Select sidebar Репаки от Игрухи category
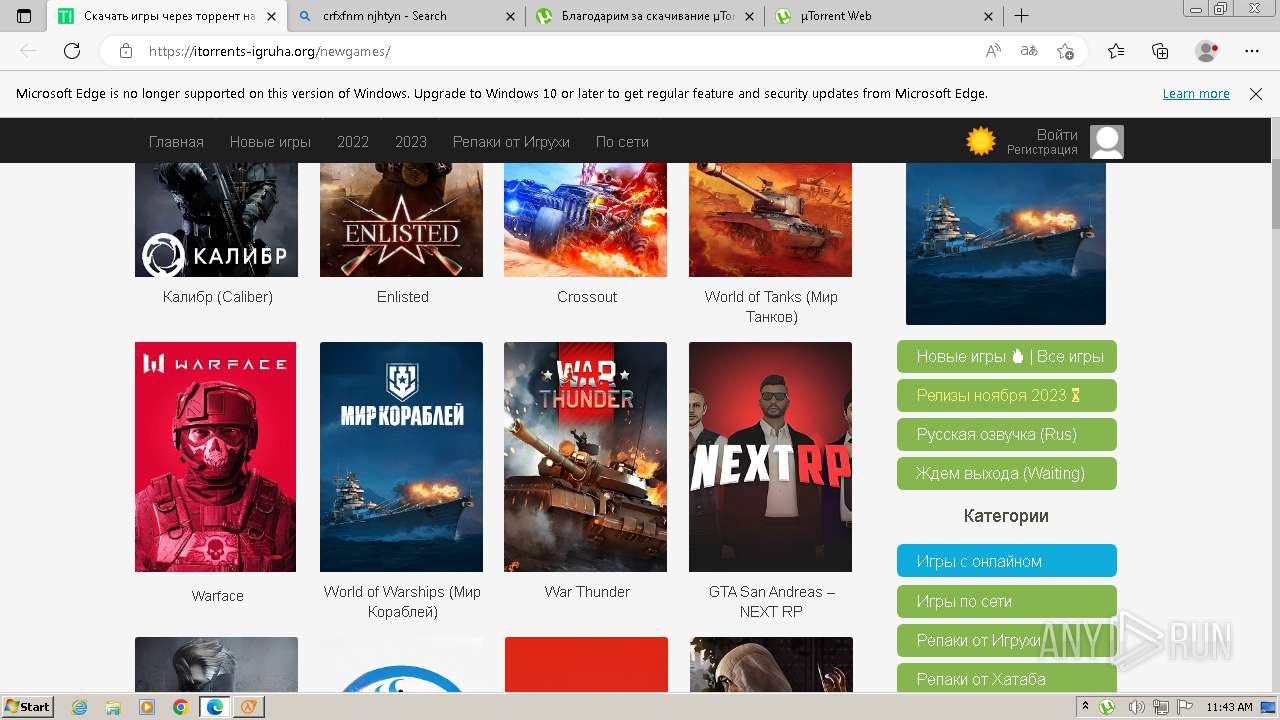This screenshot has width=1280, height=720. 1007,640
